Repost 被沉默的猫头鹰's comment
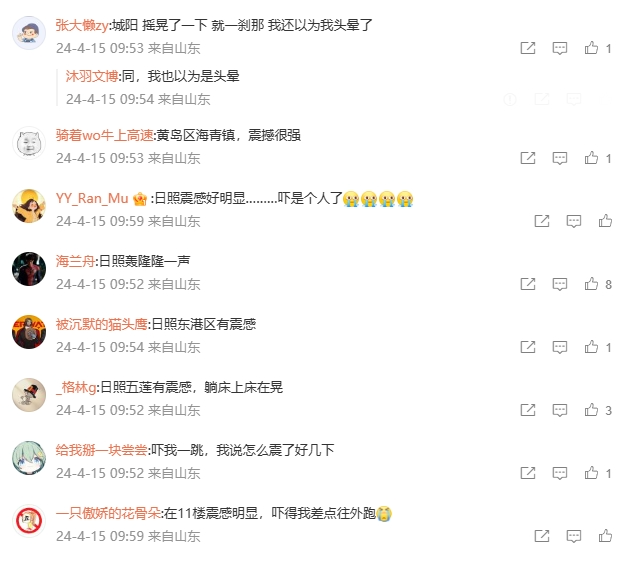Image resolution: width=622 pixels, height=561 pixels. click(x=528, y=347)
